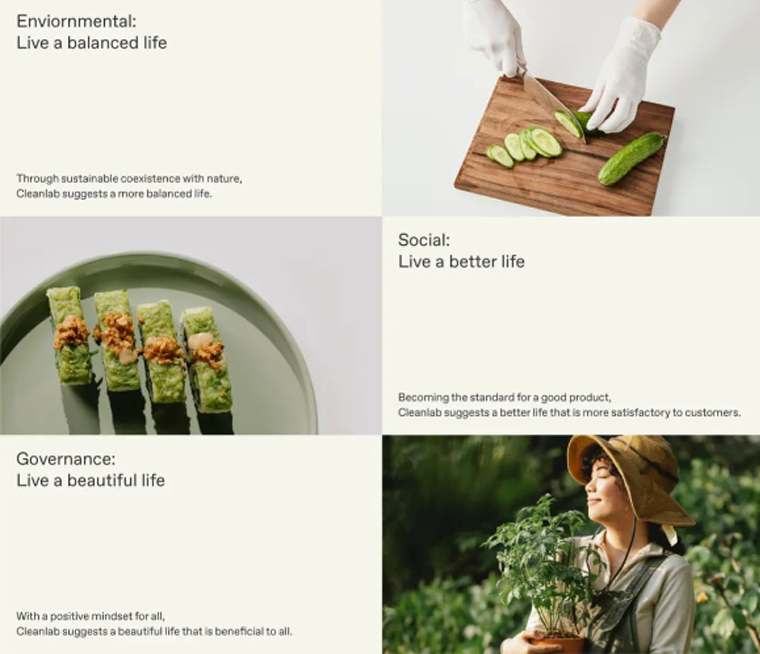Select 'With a positive mindset for all' line
This screenshot has height=654, width=760.
91,616
